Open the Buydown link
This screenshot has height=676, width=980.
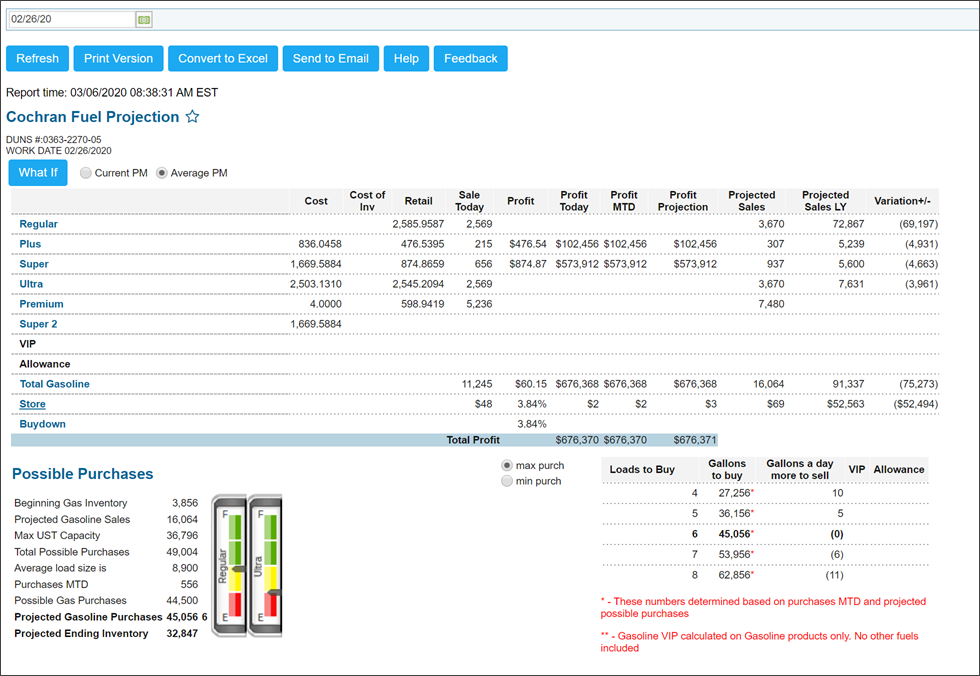(42, 424)
